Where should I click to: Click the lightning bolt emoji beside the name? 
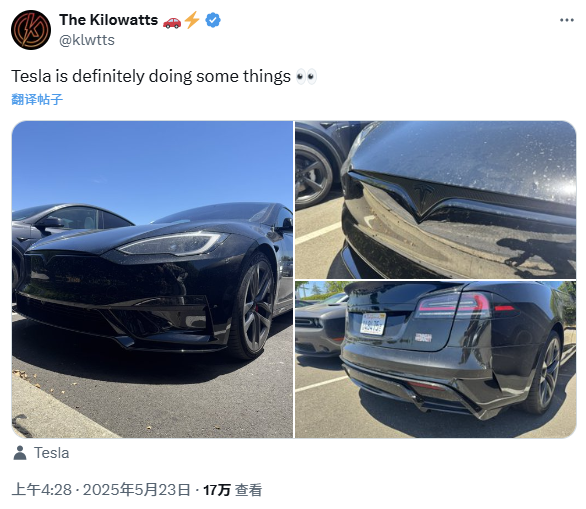[x=192, y=20]
